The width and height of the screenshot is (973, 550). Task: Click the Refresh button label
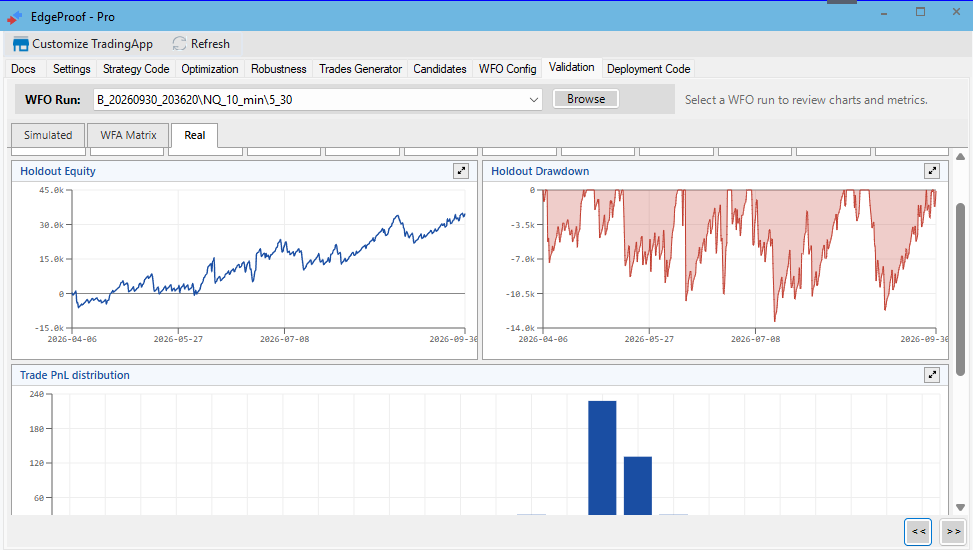coord(210,44)
